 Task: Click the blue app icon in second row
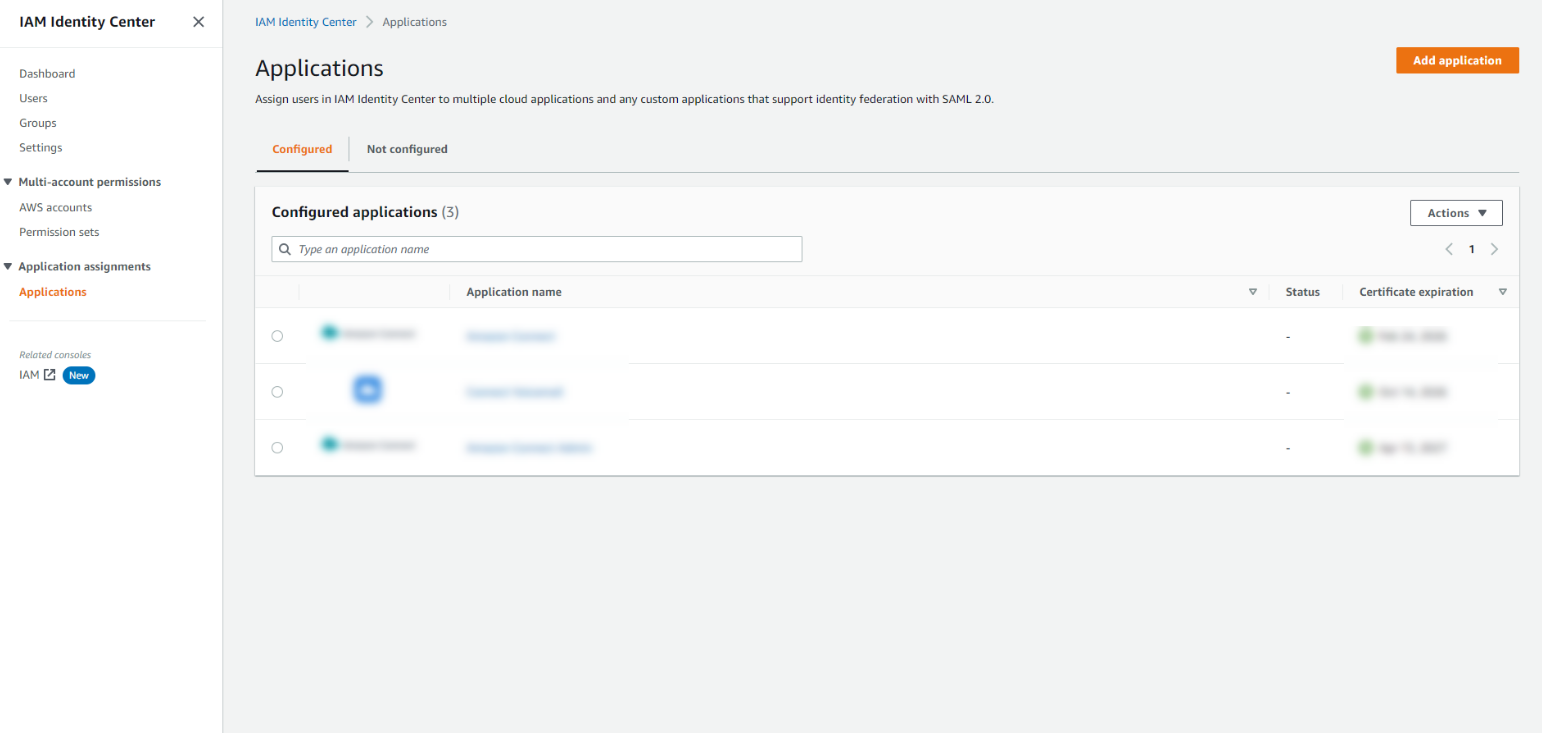(367, 390)
